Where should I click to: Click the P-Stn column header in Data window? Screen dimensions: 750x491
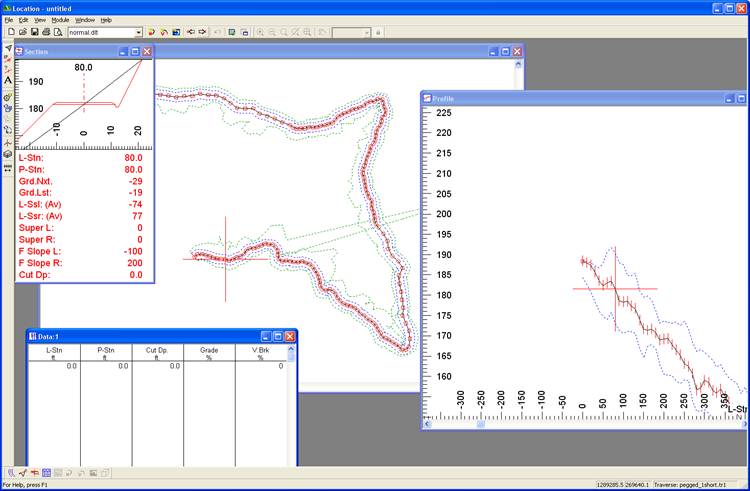coord(106,353)
